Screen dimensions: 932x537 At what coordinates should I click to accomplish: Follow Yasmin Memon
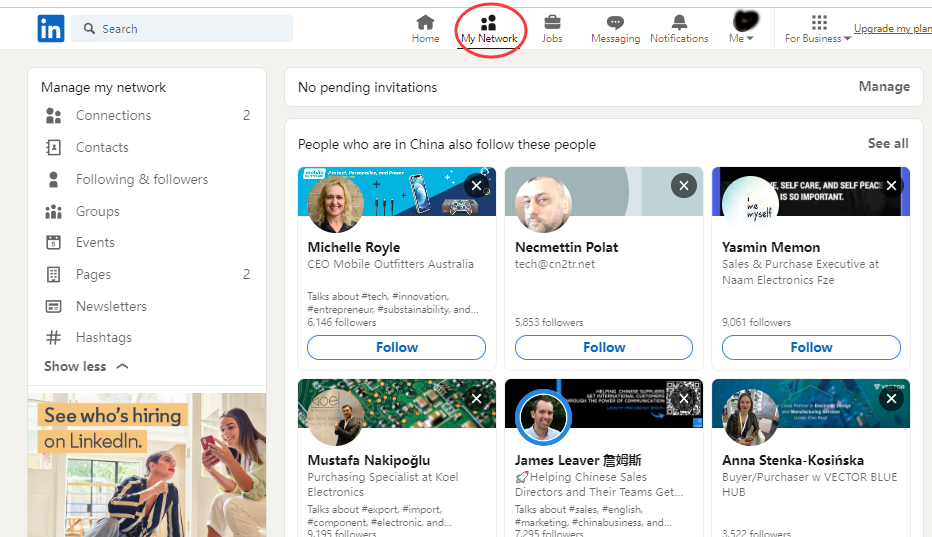pos(811,347)
